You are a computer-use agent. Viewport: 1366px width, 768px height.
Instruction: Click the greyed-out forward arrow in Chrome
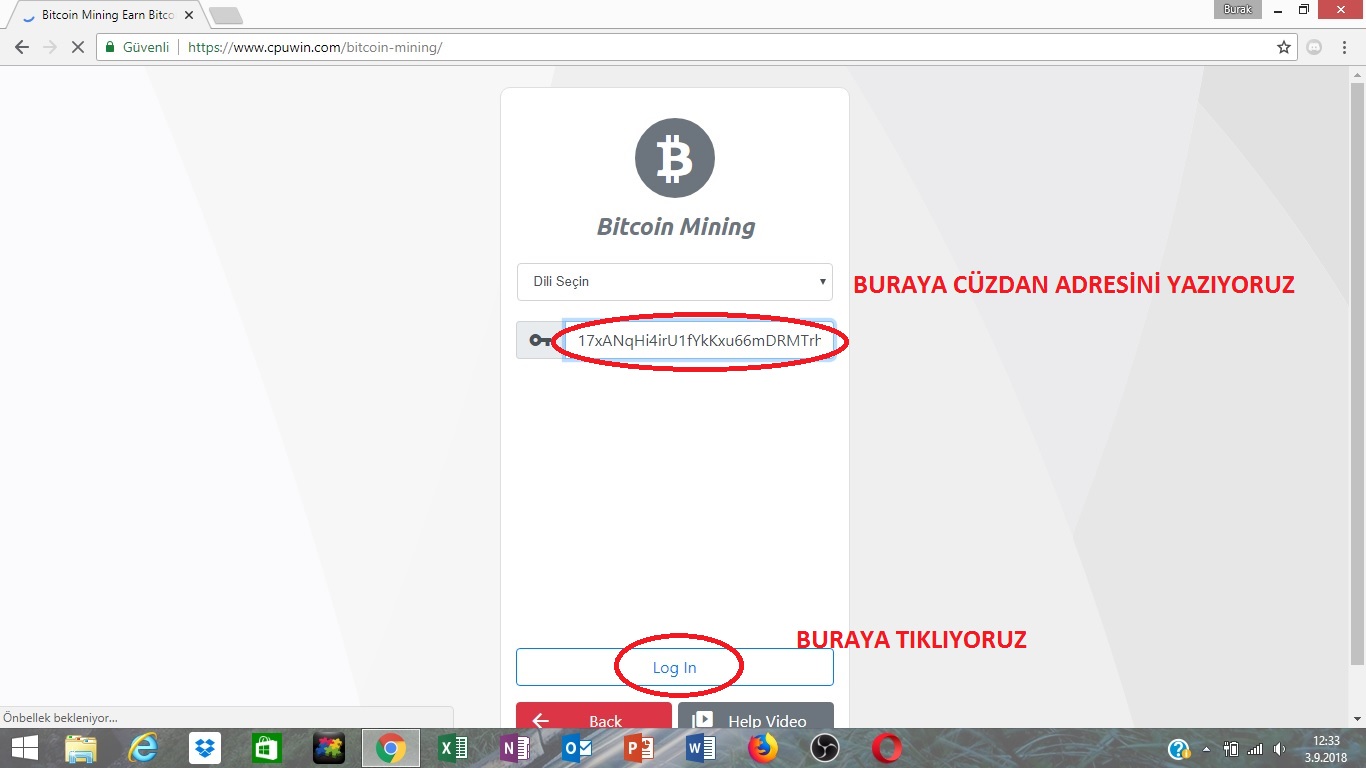coord(49,47)
